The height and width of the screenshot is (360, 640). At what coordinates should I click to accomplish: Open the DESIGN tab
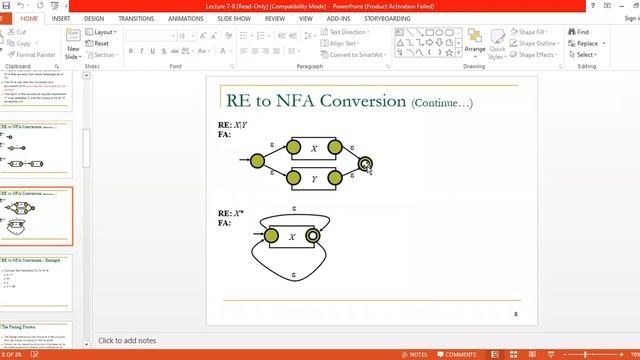coord(94,18)
